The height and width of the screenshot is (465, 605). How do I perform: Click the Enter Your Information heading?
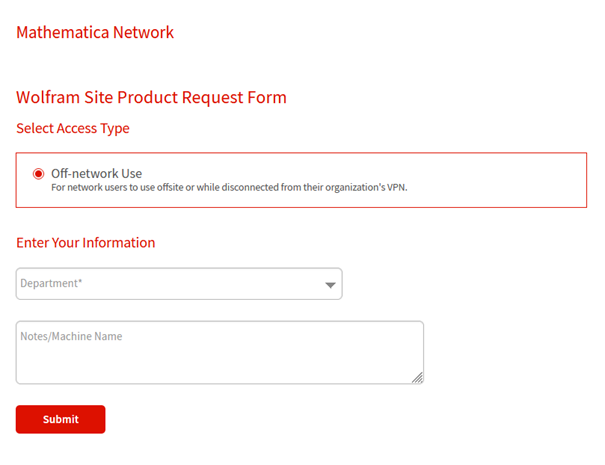click(86, 242)
